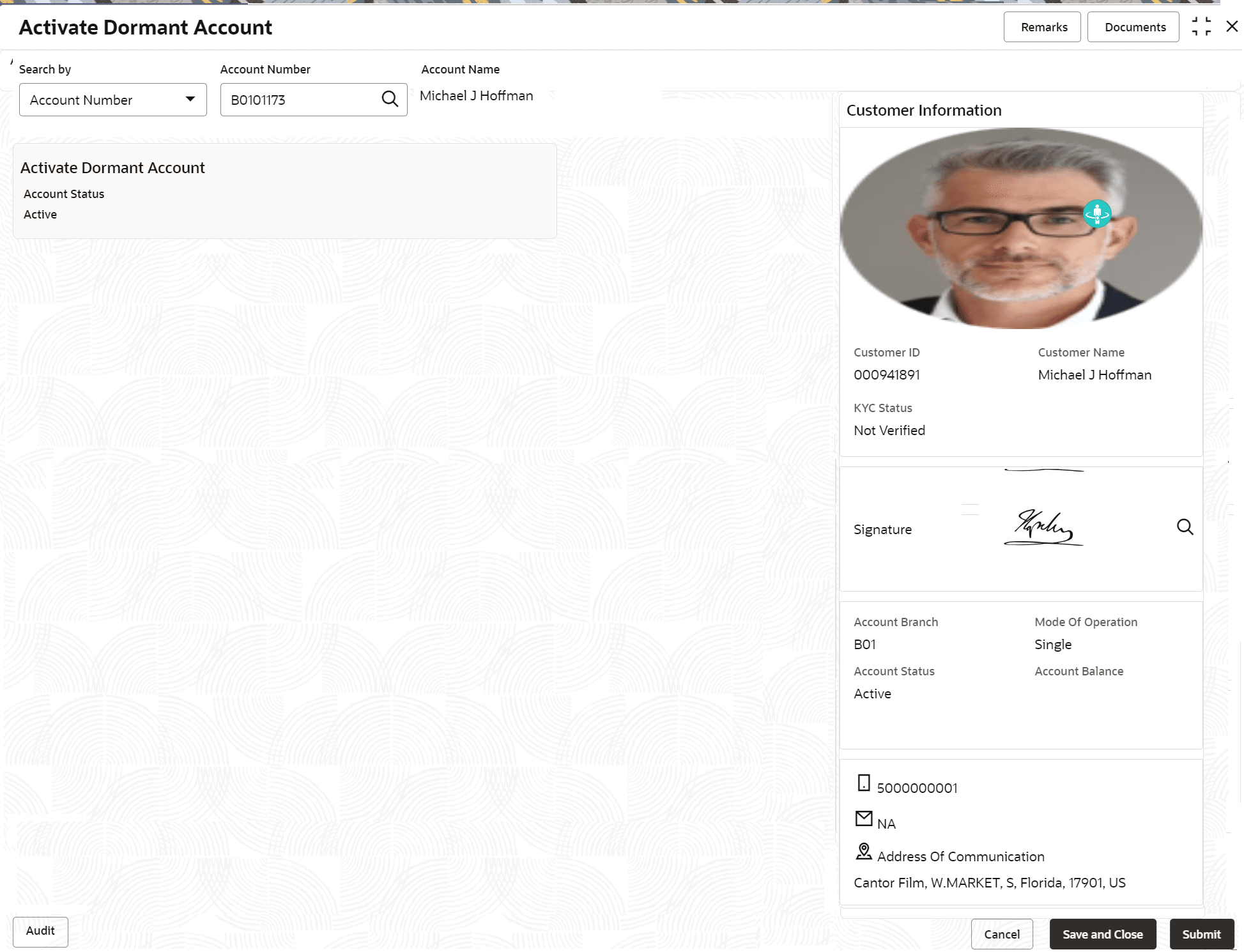Click the Search by dropdown arrow

pyautogui.click(x=190, y=99)
